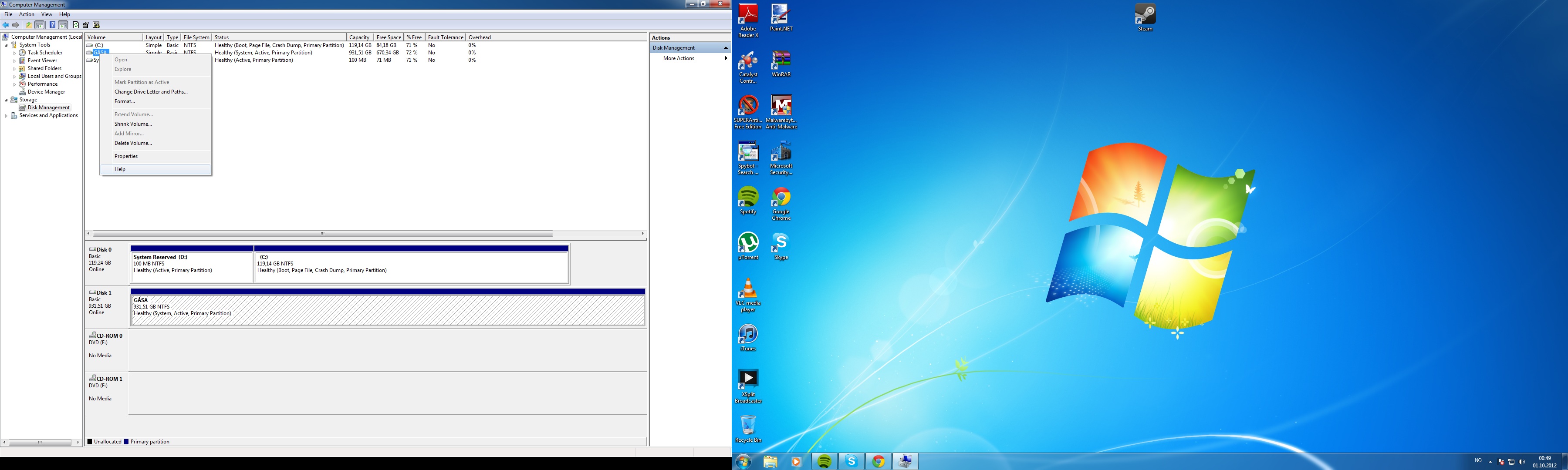
Task: Expand the Services and Applications node
Action: 7,115
